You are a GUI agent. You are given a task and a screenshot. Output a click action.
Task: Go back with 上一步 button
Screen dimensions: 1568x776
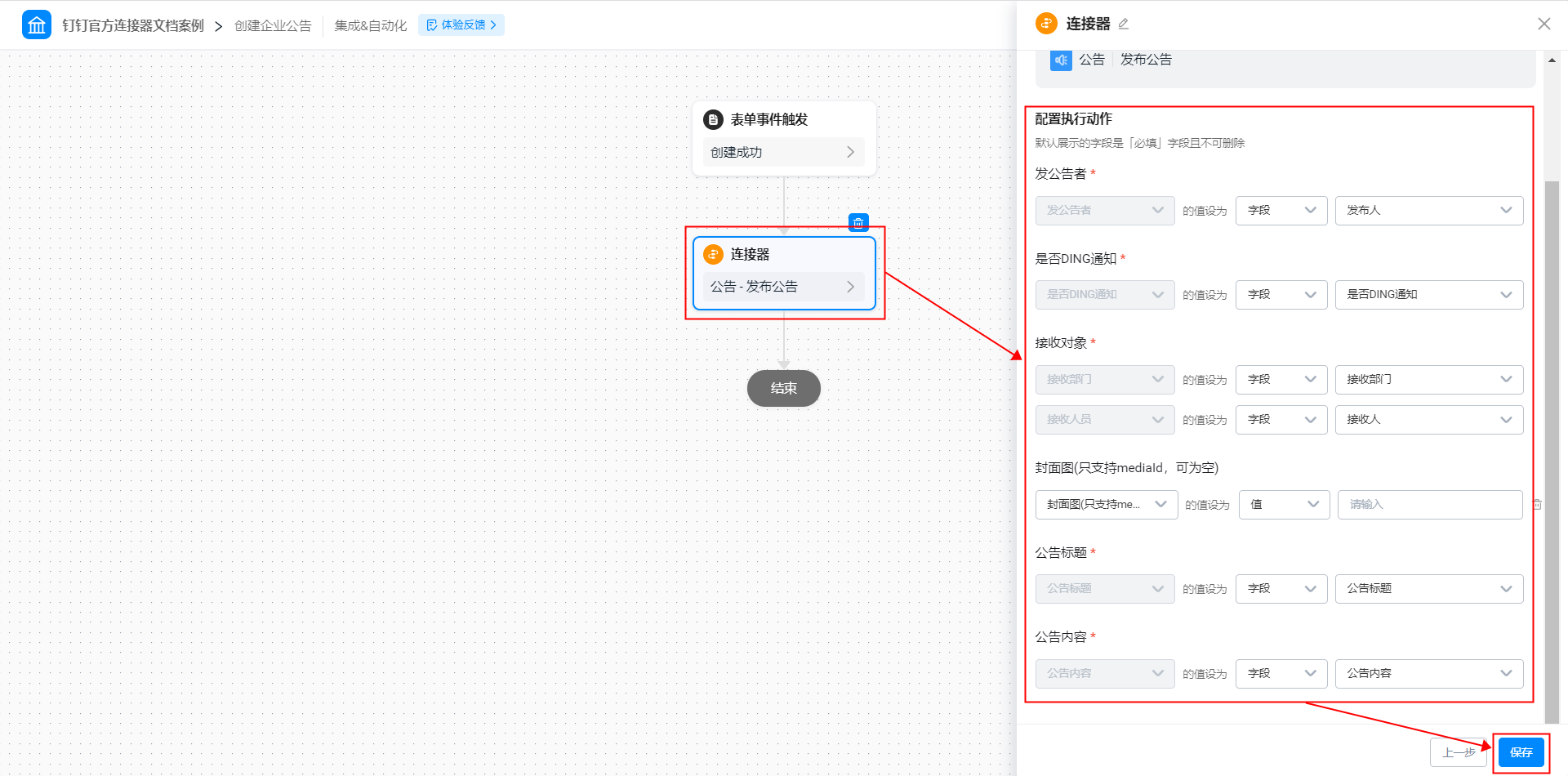coord(1458,752)
